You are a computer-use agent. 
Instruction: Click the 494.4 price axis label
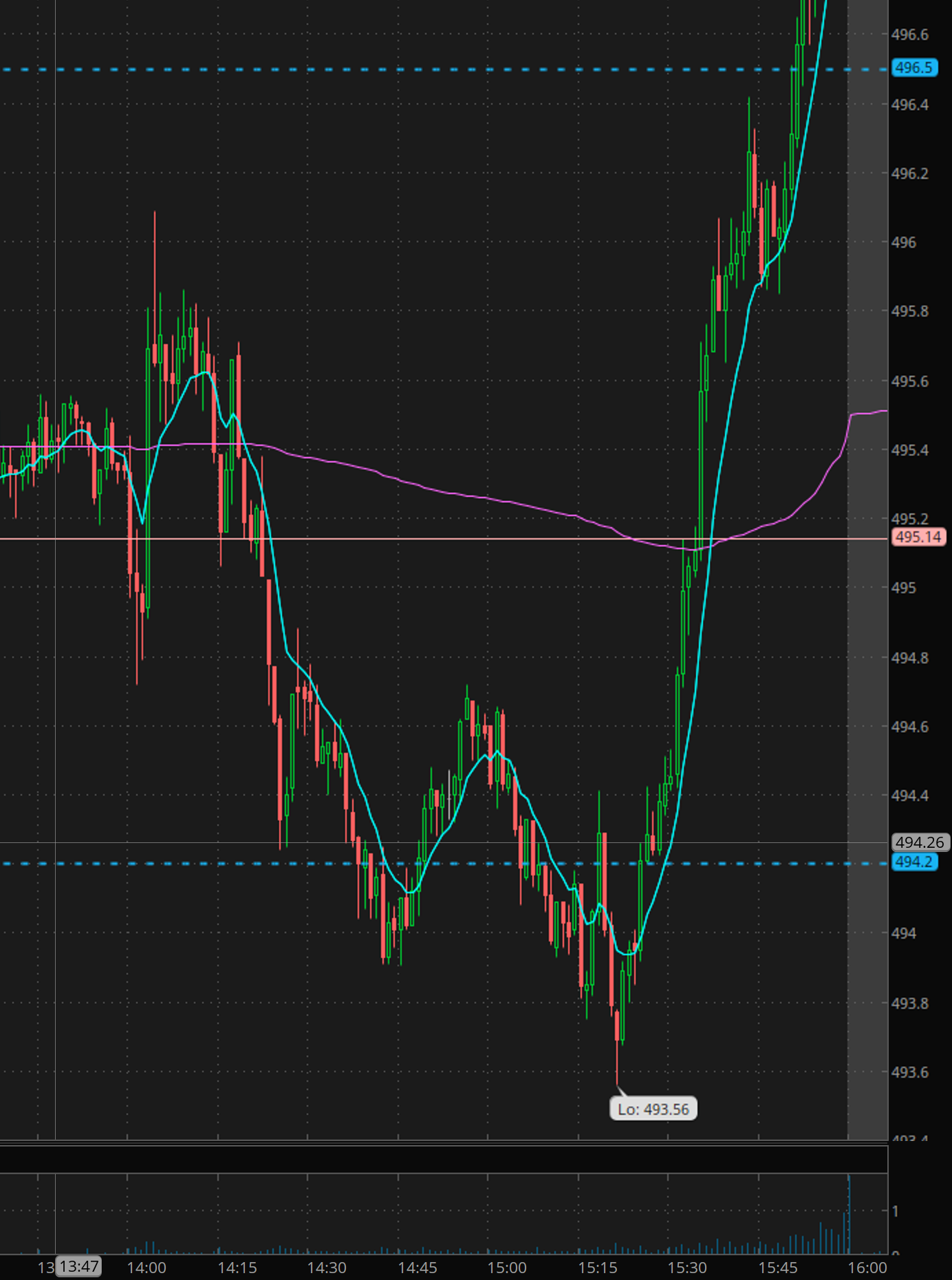click(910, 796)
